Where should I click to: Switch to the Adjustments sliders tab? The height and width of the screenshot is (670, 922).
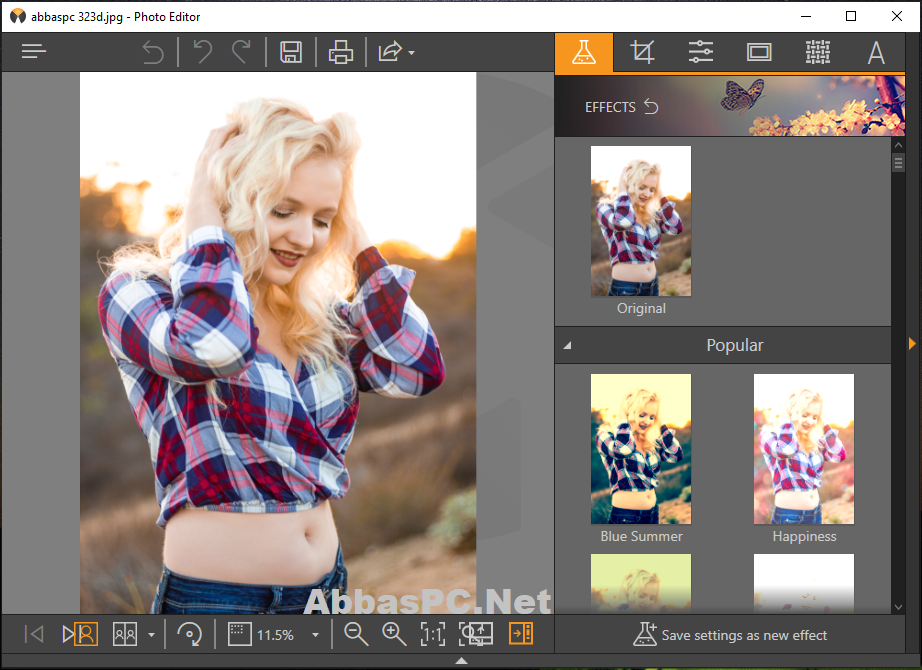[701, 52]
